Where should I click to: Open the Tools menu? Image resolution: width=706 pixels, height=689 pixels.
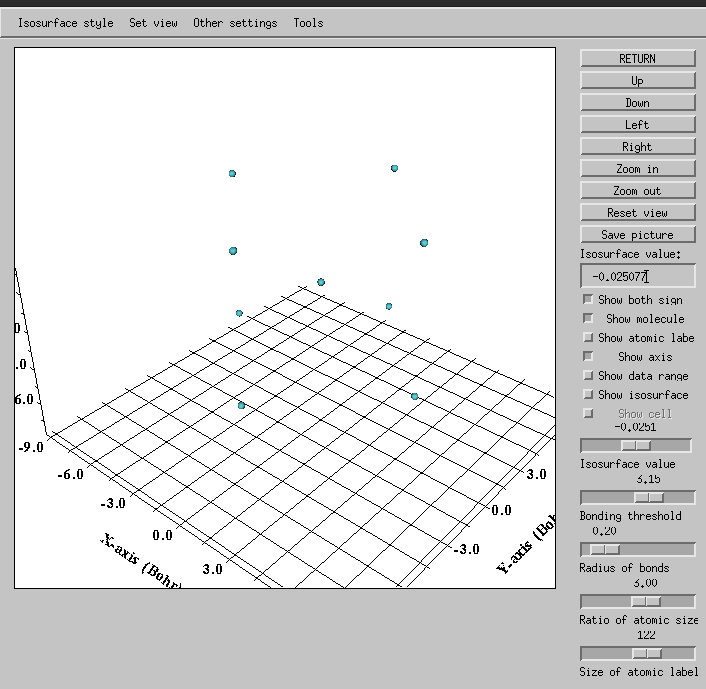pyautogui.click(x=308, y=23)
